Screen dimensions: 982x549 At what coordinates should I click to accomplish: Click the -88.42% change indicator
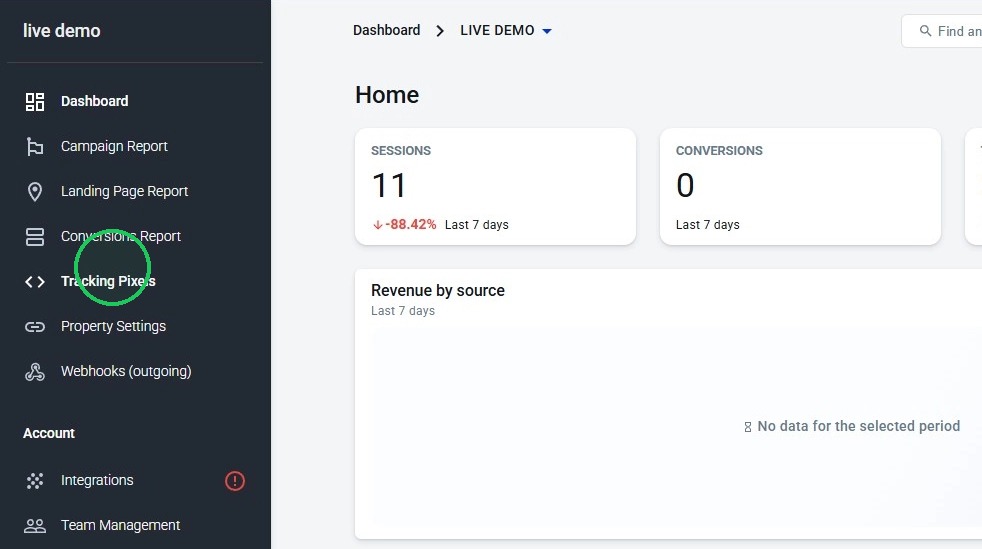click(405, 225)
